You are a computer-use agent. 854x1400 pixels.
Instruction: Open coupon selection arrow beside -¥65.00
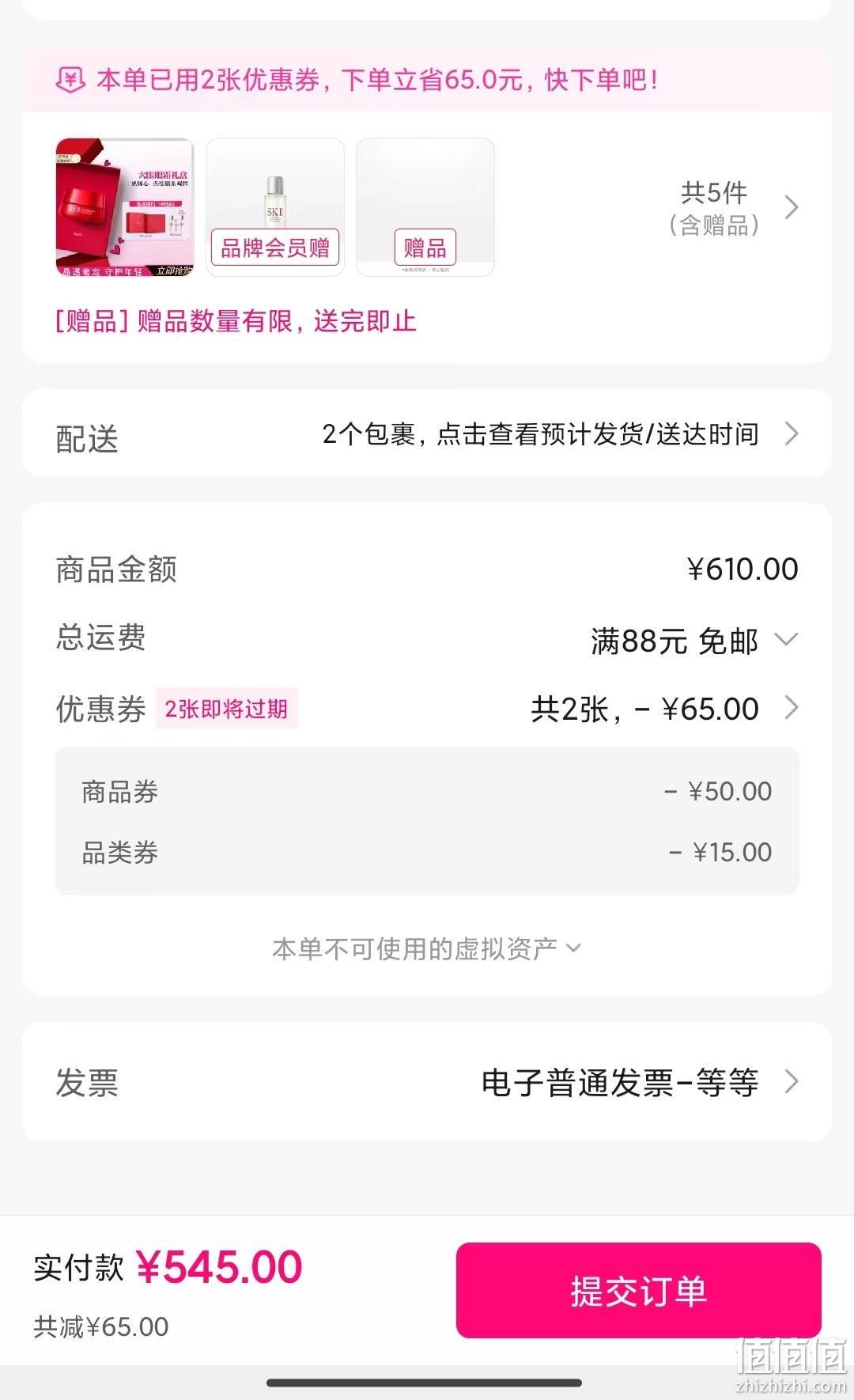[792, 707]
